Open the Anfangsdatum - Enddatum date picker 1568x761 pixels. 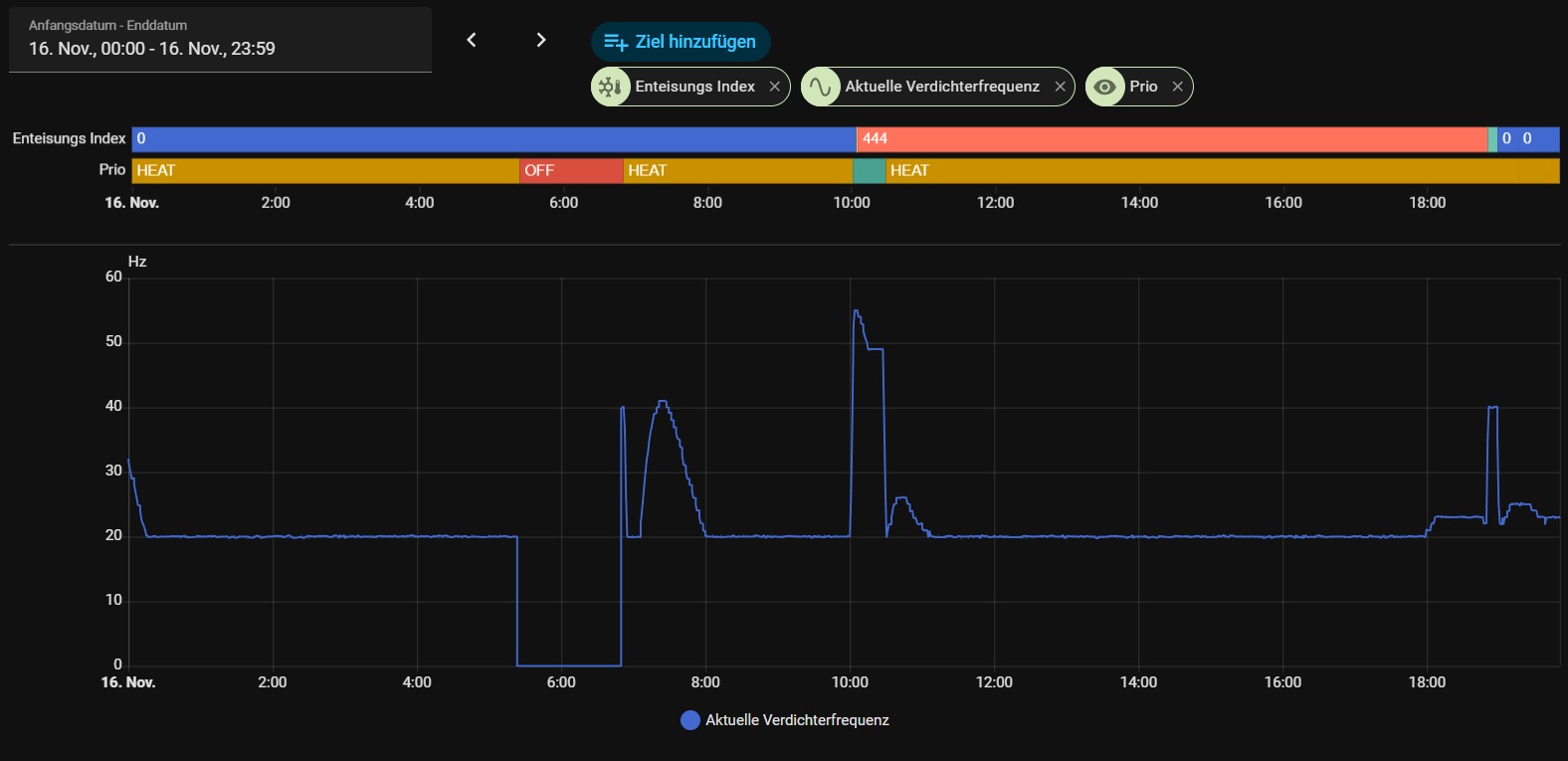coord(220,40)
